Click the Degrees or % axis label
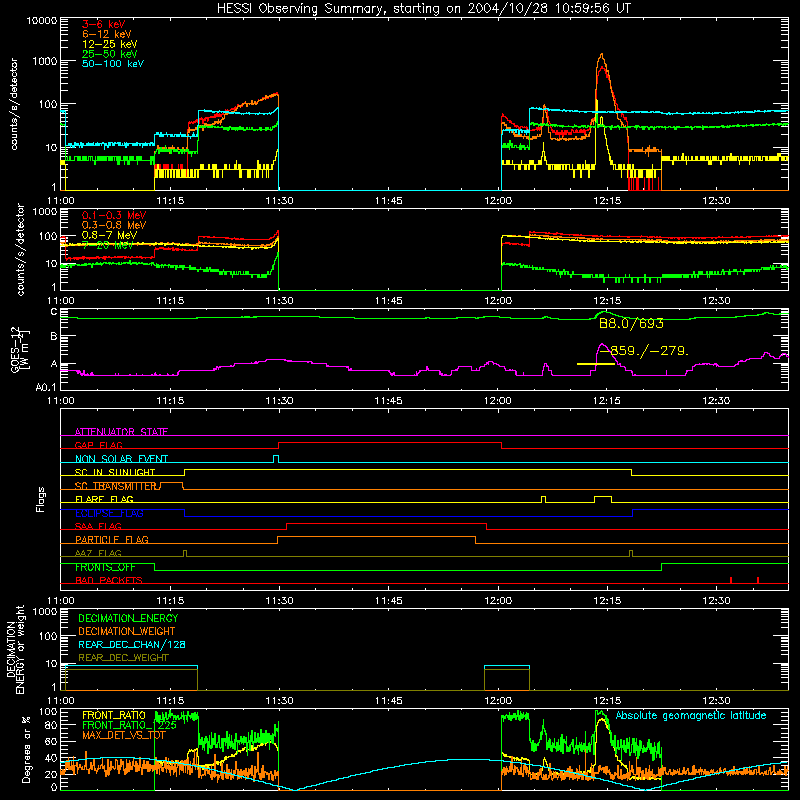The image size is (800, 800). pyautogui.click(x=26, y=750)
